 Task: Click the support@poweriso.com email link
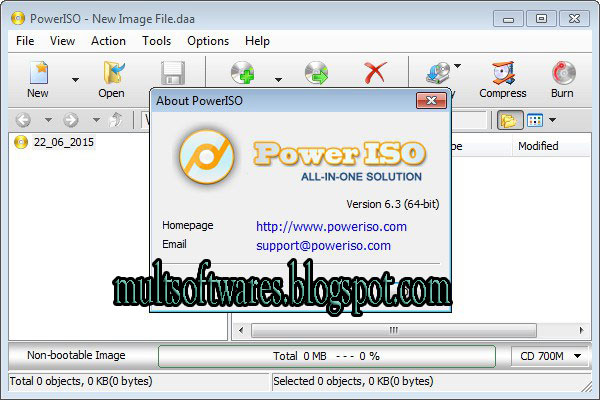[323, 246]
